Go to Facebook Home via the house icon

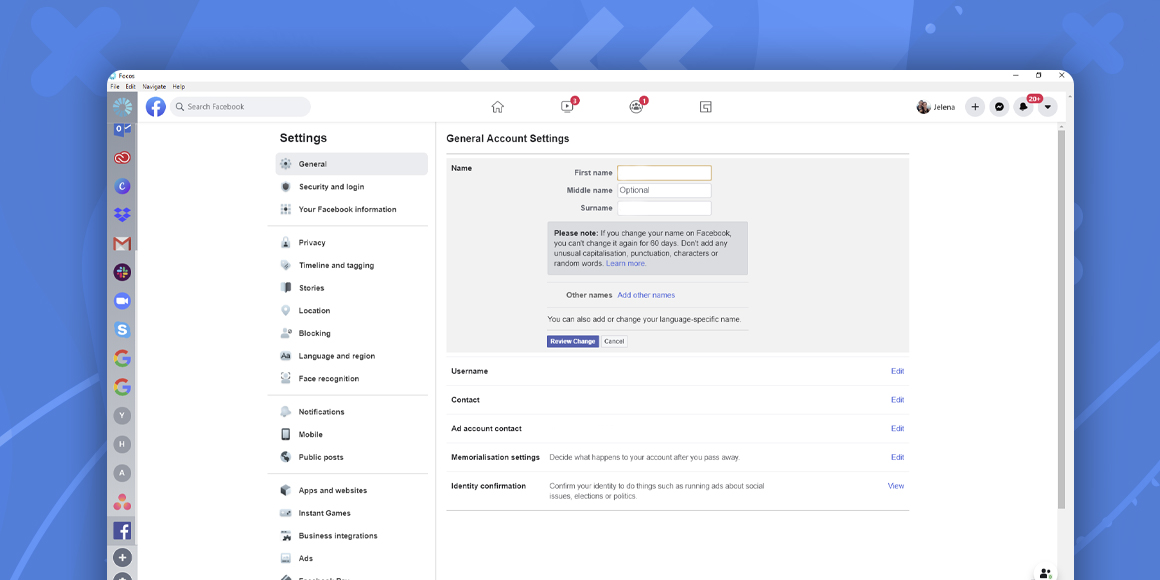[497, 107]
